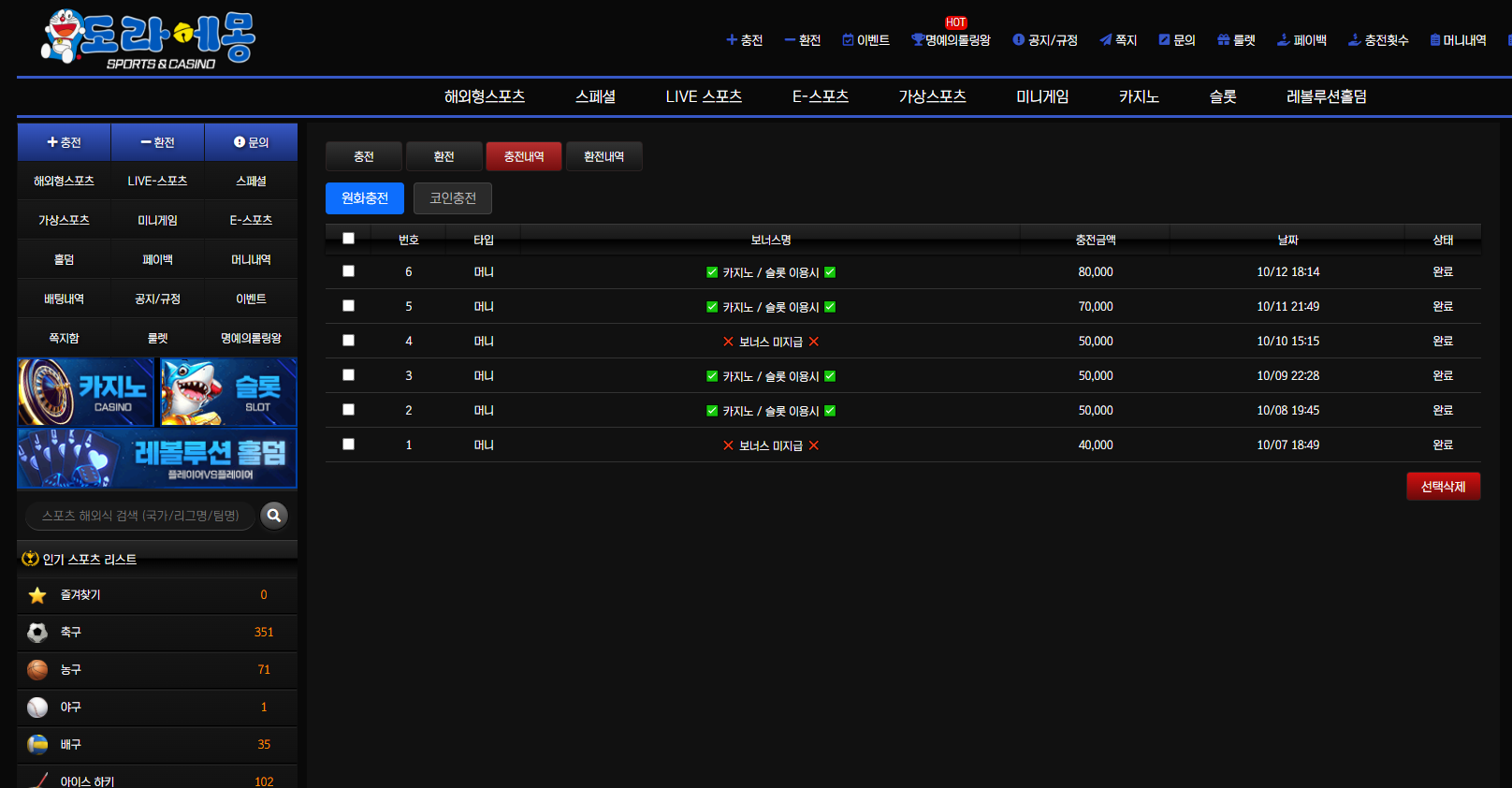Open the 레볼루션 홀덤 banner
The width and height of the screenshot is (1512, 788).
point(157,459)
